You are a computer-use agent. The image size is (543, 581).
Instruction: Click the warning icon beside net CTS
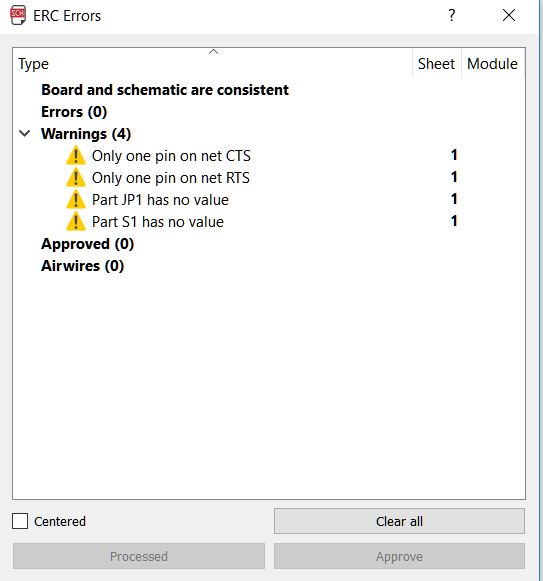(x=76, y=156)
